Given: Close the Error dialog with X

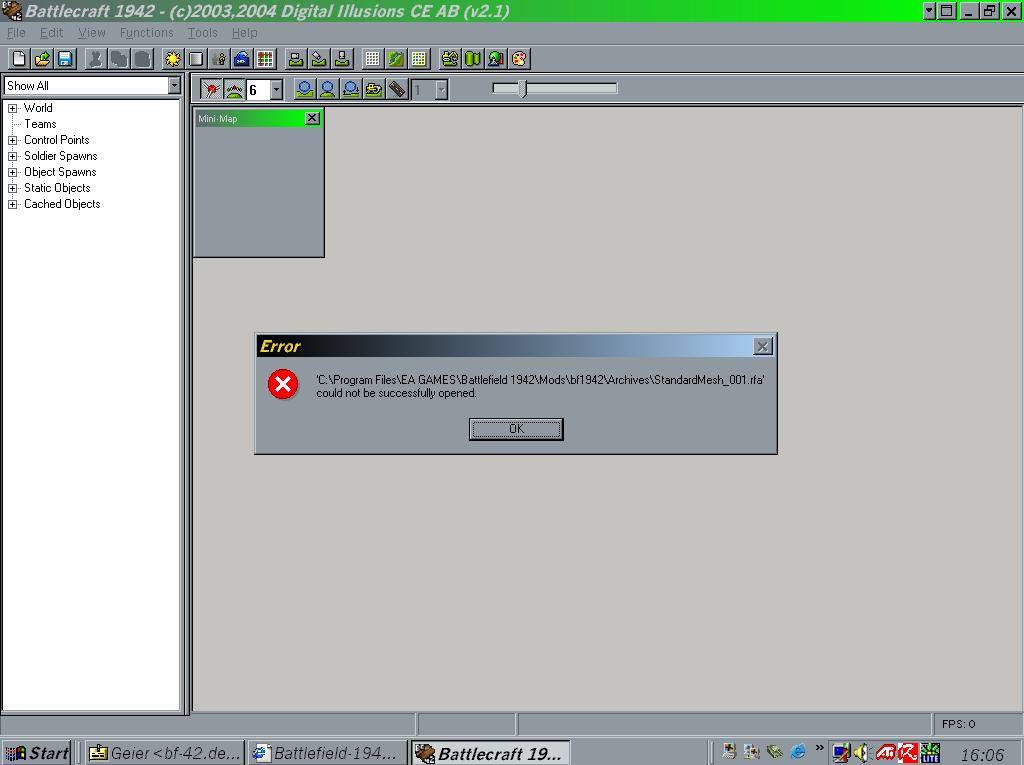Looking at the screenshot, I should pos(762,346).
